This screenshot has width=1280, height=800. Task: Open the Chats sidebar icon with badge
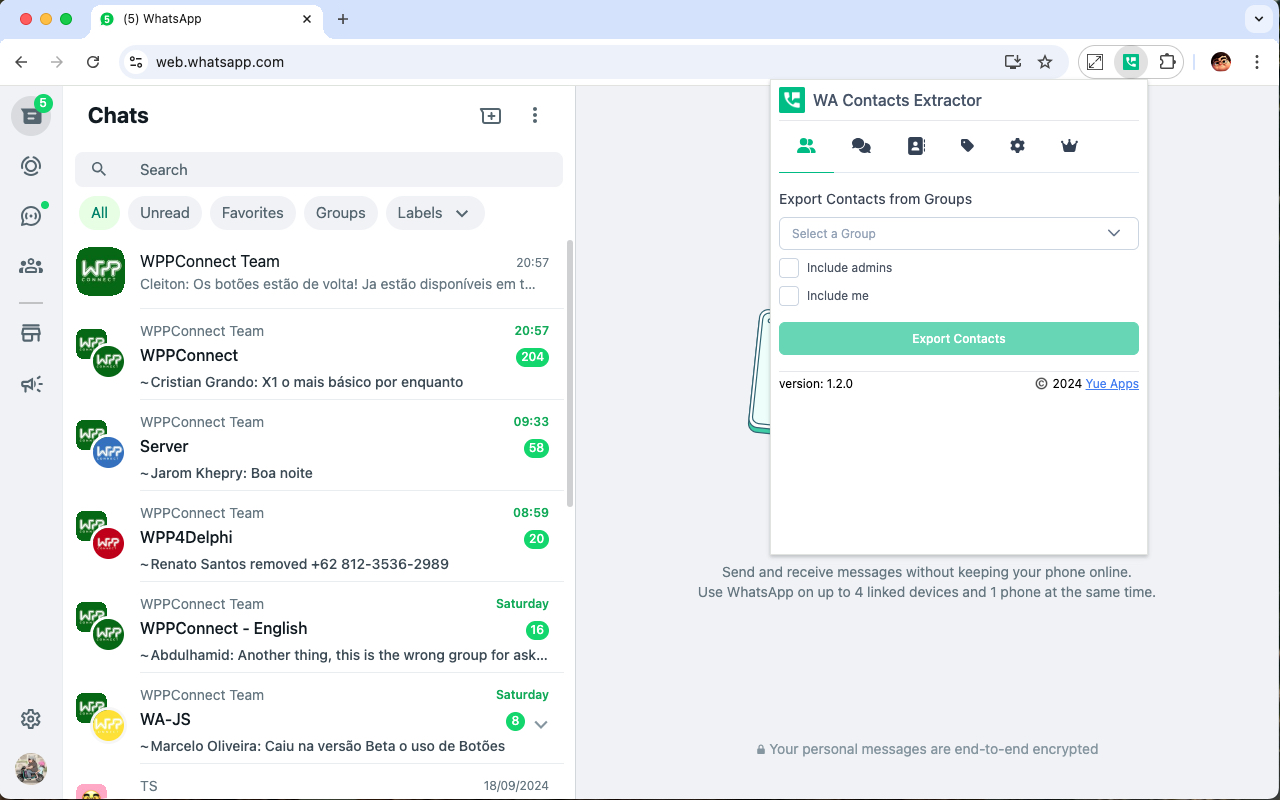31,116
